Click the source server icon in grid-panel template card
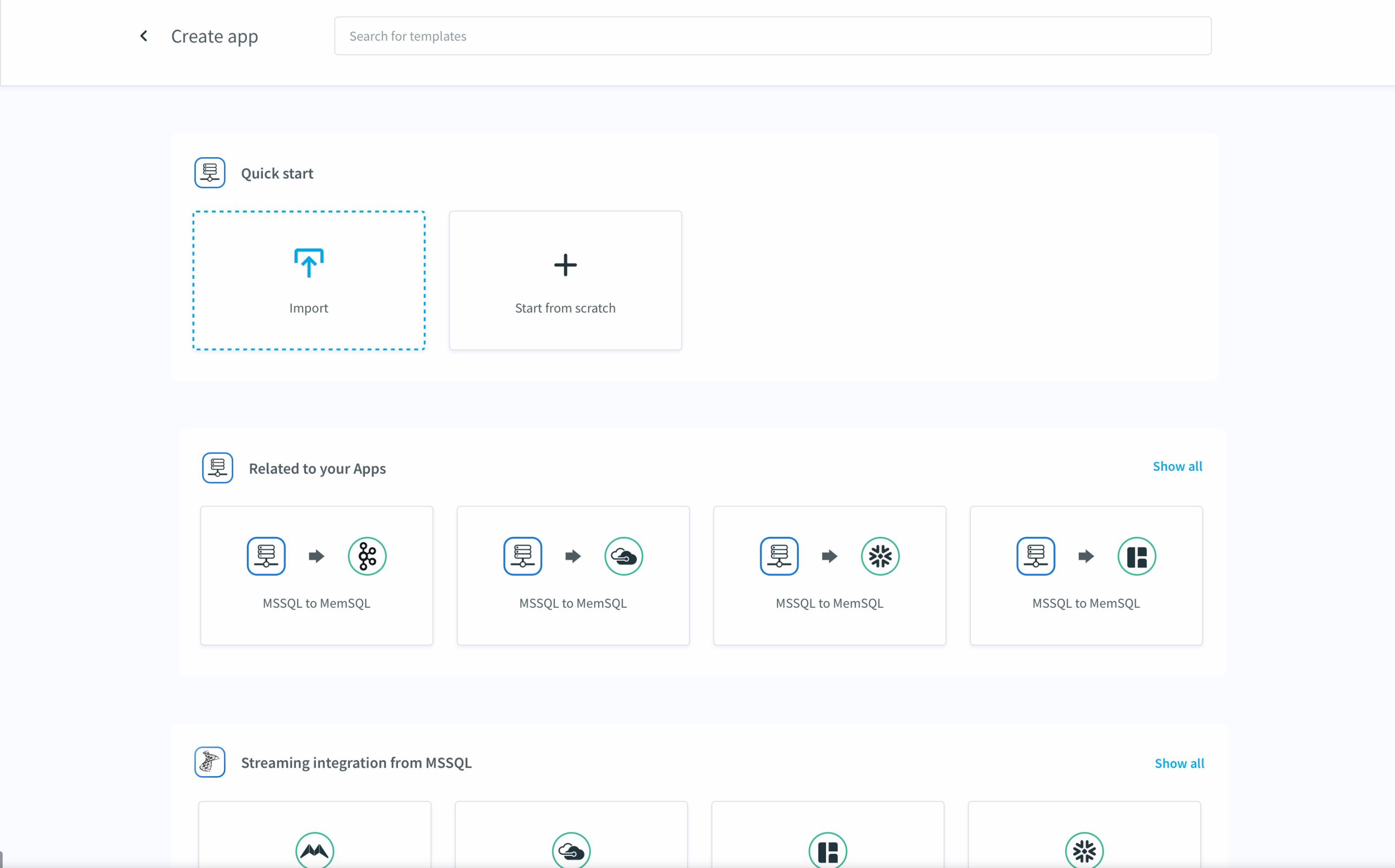The width and height of the screenshot is (1395, 868). [x=1035, y=556]
